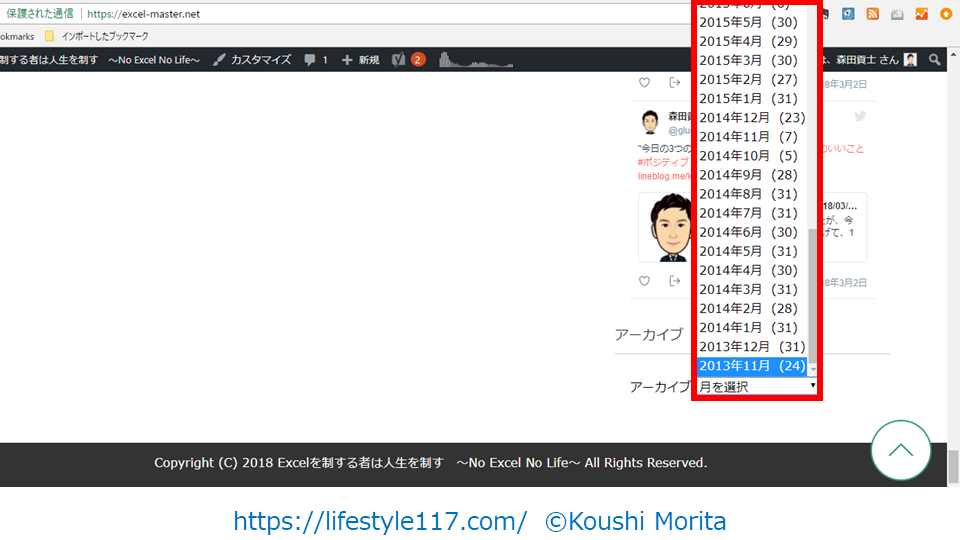The height and width of the screenshot is (540, 960).
Task: Click the orange up-arrow extension icon
Action: click(x=945, y=14)
